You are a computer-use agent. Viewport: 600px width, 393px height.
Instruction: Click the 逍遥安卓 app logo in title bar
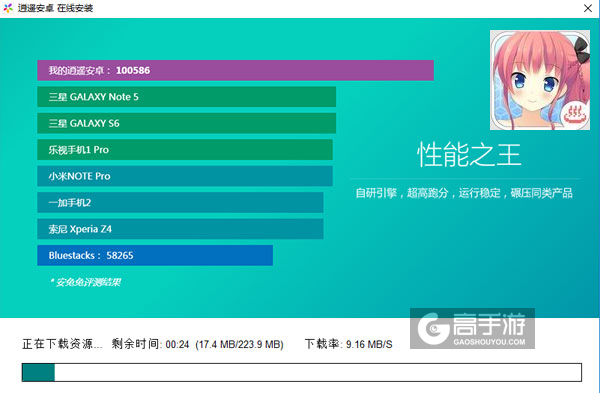click(8, 8)
